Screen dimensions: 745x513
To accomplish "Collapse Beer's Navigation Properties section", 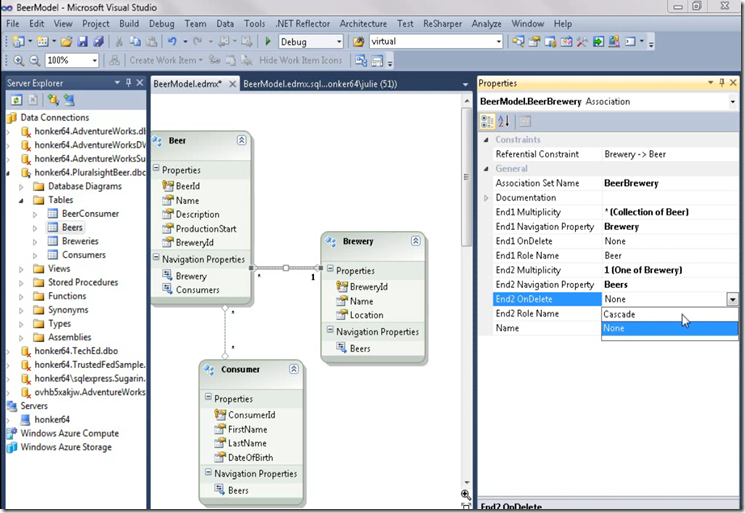I will pyautogui.click(x=156, y=258).
